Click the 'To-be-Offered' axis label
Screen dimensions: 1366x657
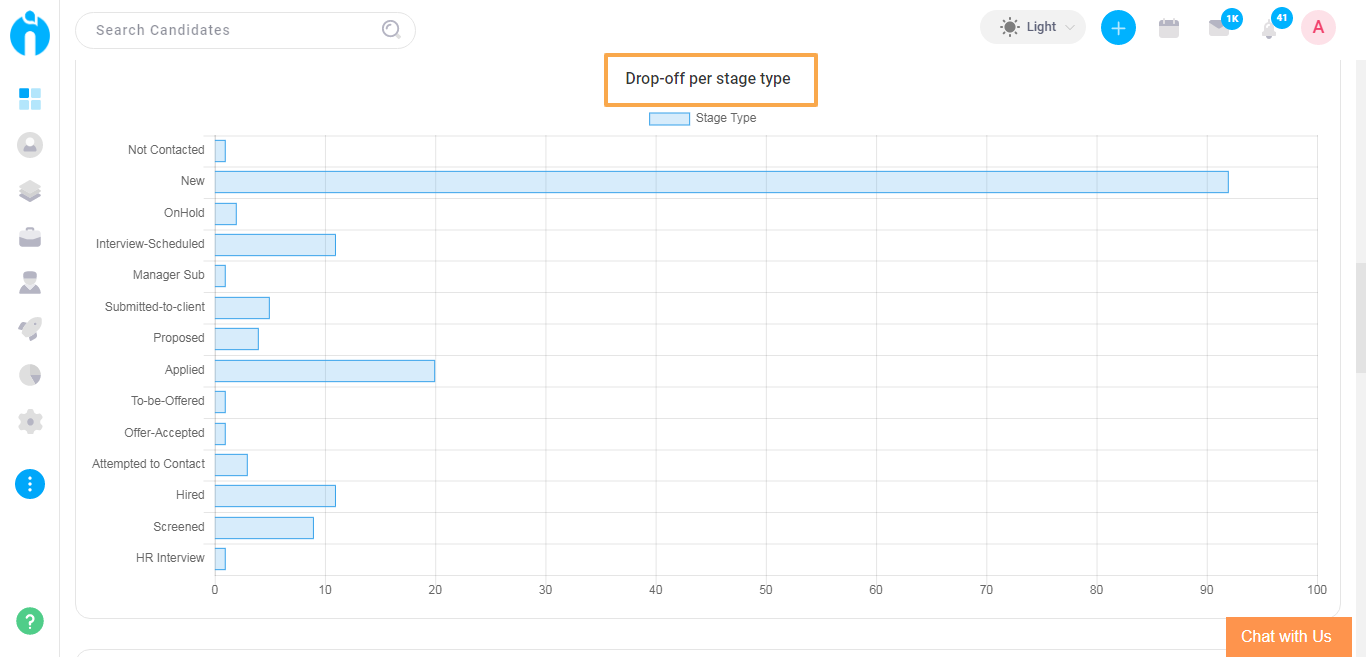click(x=168, y=401)
